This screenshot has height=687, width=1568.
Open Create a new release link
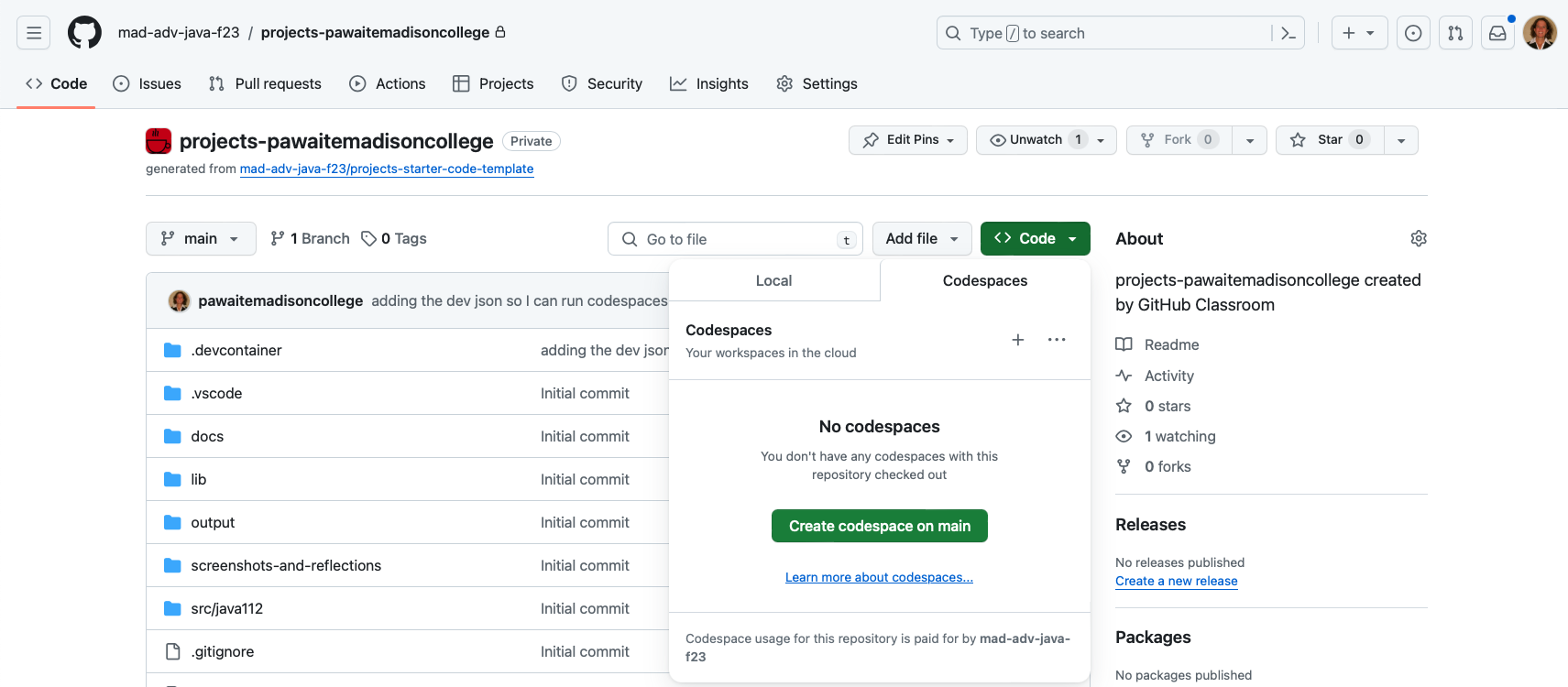[x=1176, y=581]
